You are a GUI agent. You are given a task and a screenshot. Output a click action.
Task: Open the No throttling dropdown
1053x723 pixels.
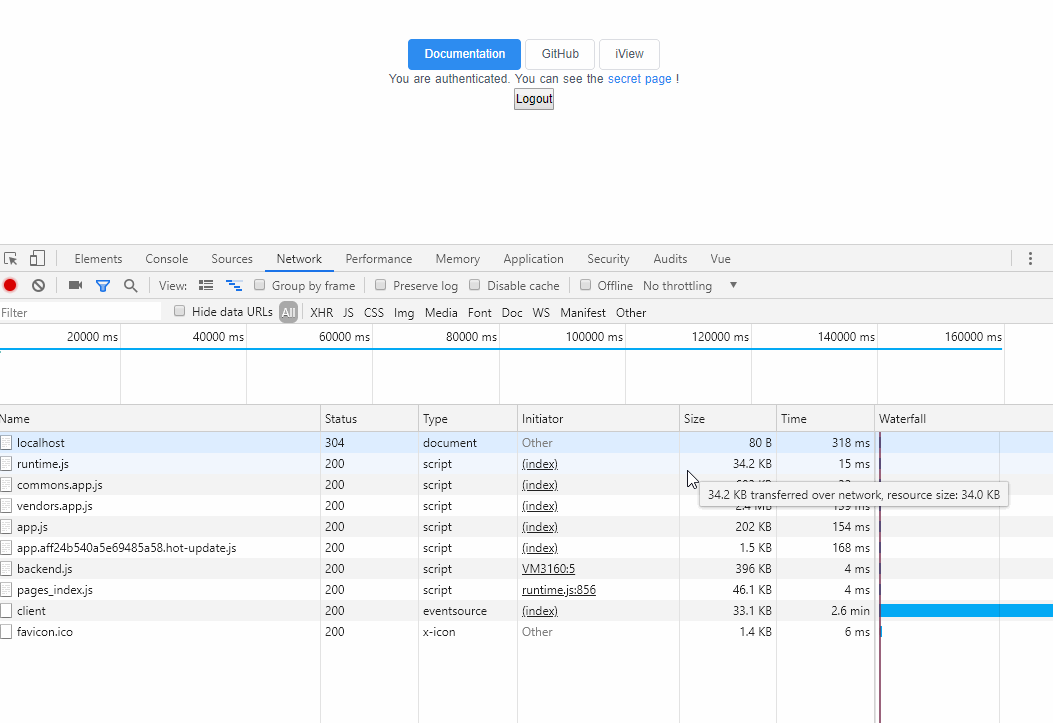(690, 285)
